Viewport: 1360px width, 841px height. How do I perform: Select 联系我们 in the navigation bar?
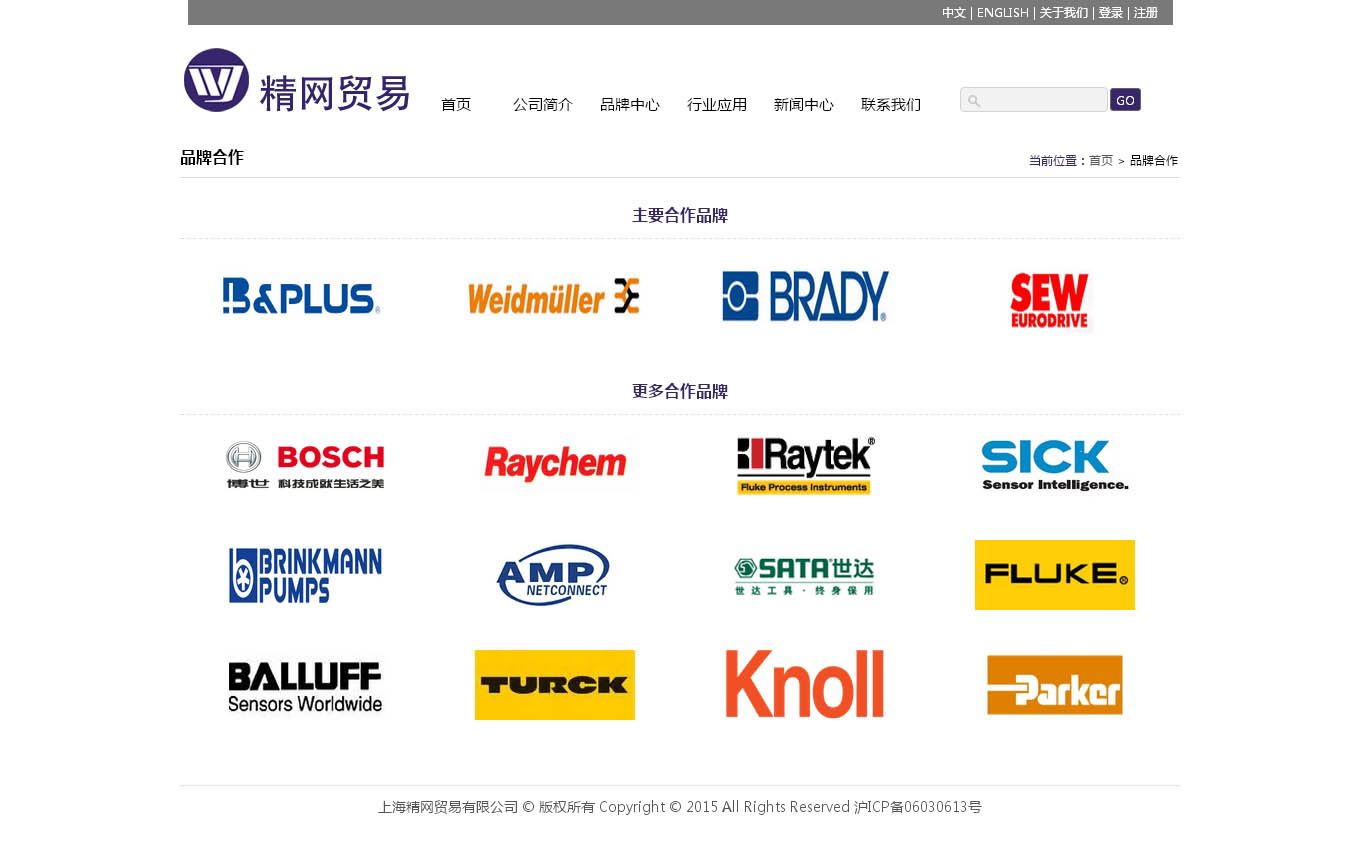[x=891, y=104]
